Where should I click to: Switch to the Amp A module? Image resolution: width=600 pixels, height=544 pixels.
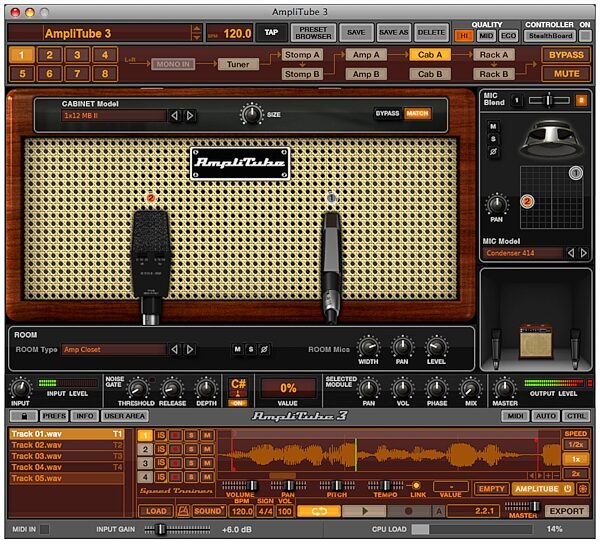click(x=366, y=55)
